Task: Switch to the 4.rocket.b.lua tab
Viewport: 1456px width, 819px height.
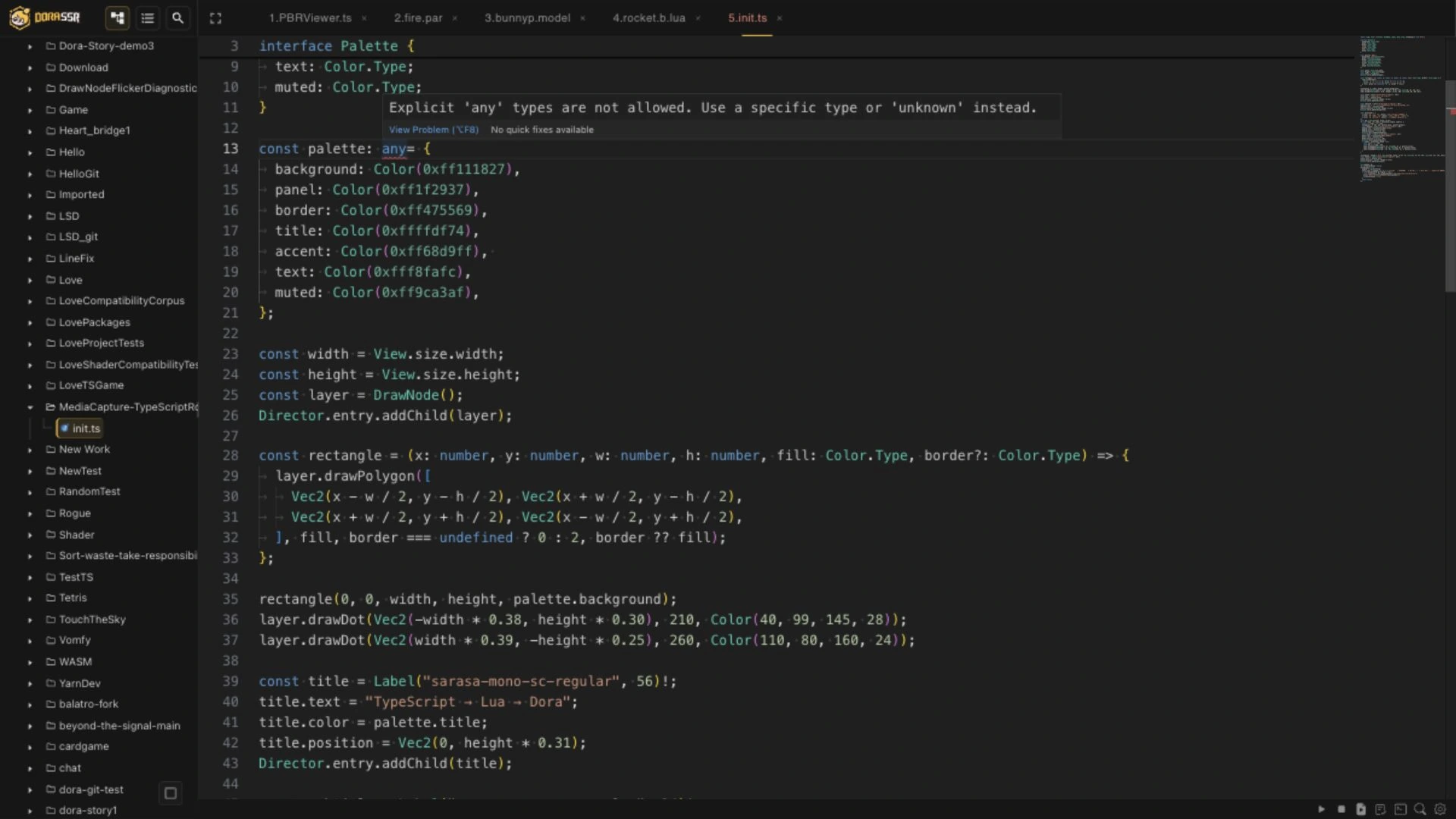Action: click(648, 17)
